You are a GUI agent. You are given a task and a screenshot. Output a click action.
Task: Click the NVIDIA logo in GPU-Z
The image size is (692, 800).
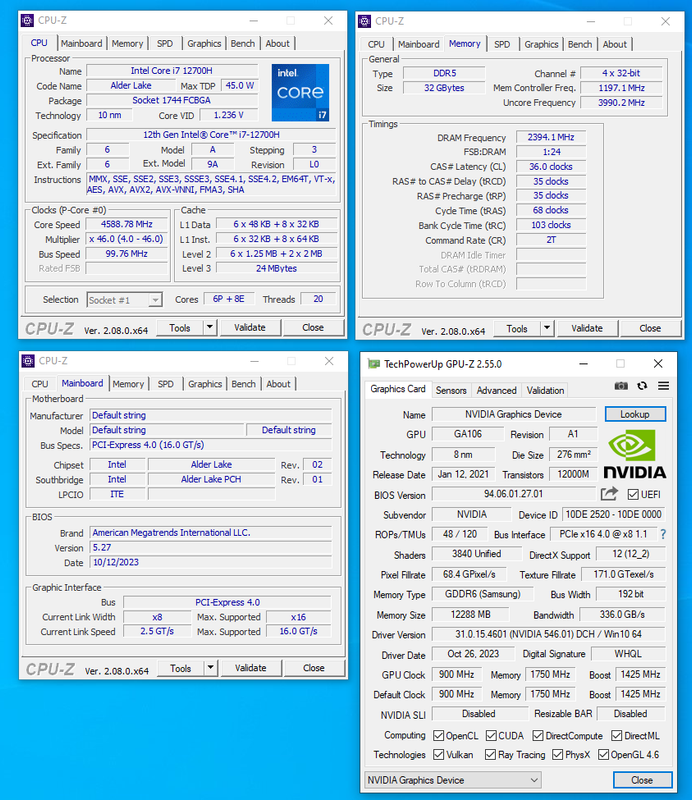[x=635, y=454]
